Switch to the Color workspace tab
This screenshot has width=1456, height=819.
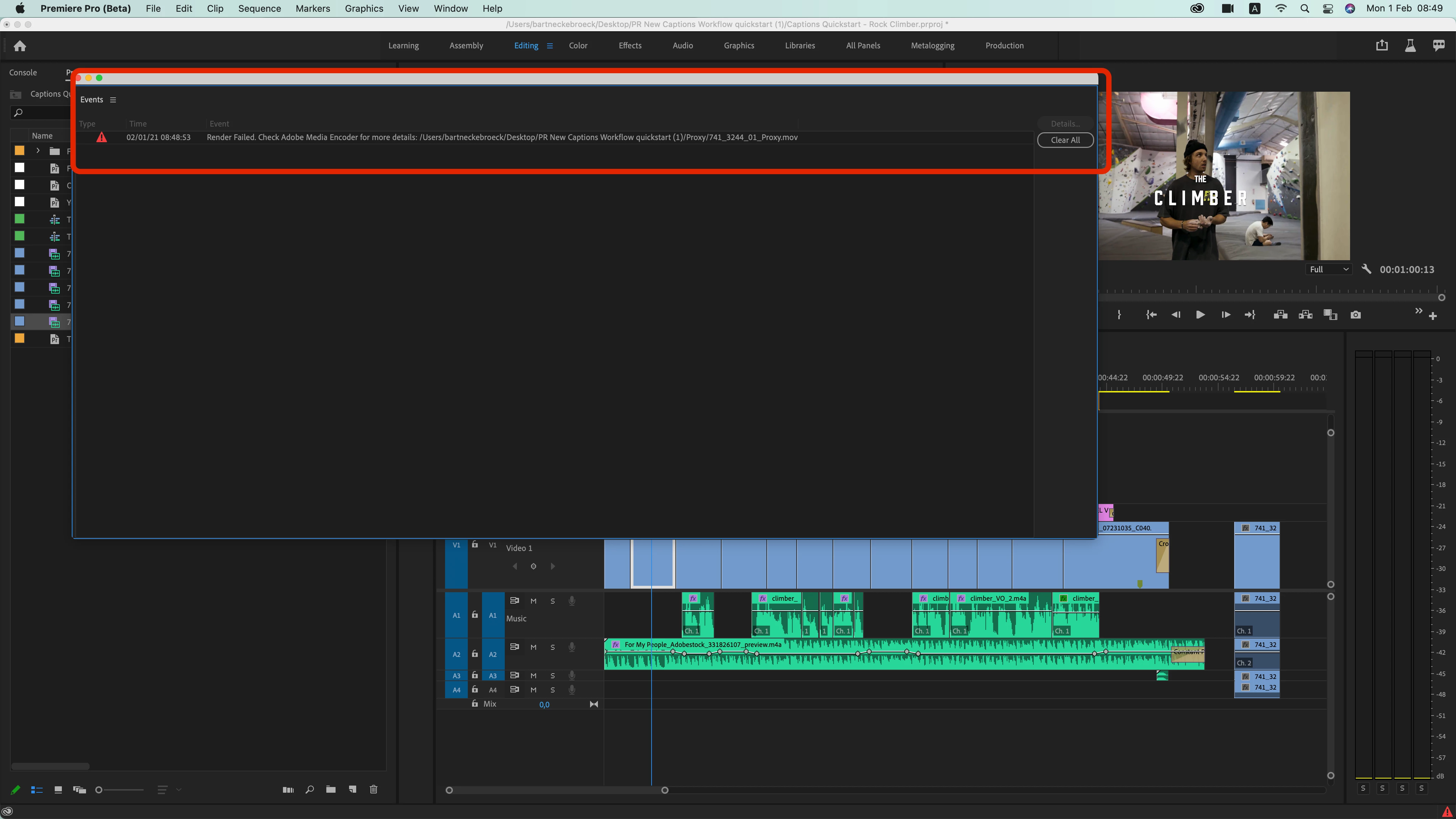[x=578, y=46]
